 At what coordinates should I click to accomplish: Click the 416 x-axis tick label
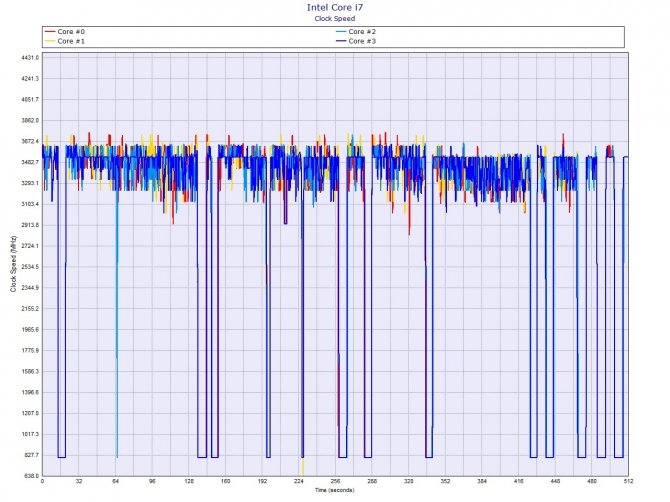518,481
